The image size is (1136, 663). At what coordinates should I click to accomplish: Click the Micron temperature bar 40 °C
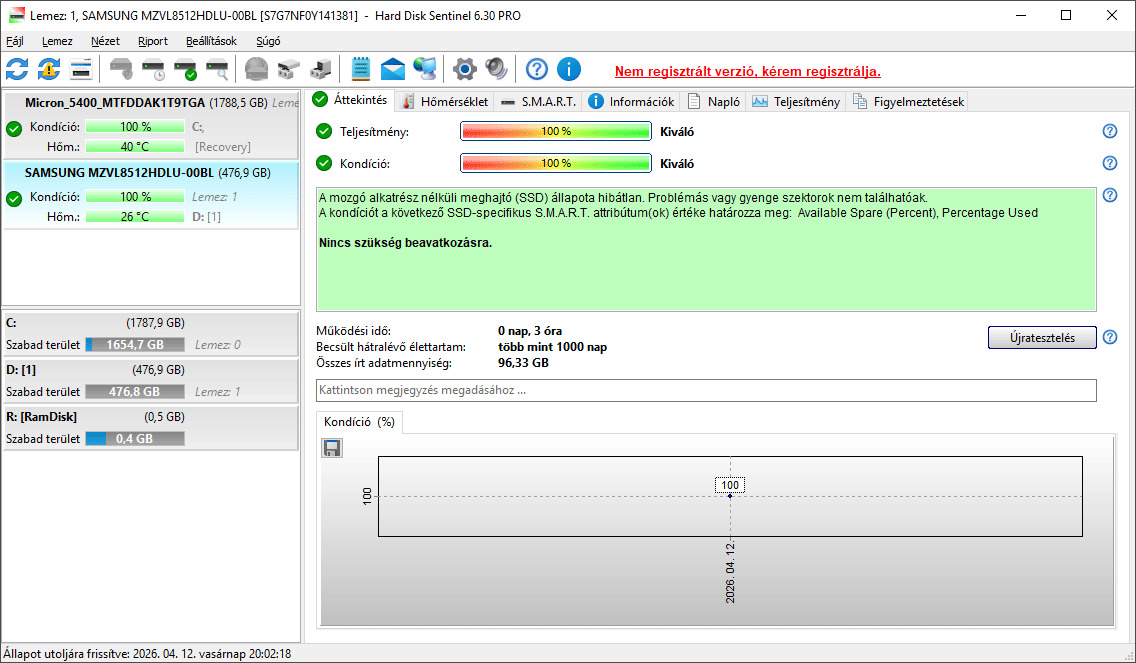pyautogui.click(x=135, y=147)
